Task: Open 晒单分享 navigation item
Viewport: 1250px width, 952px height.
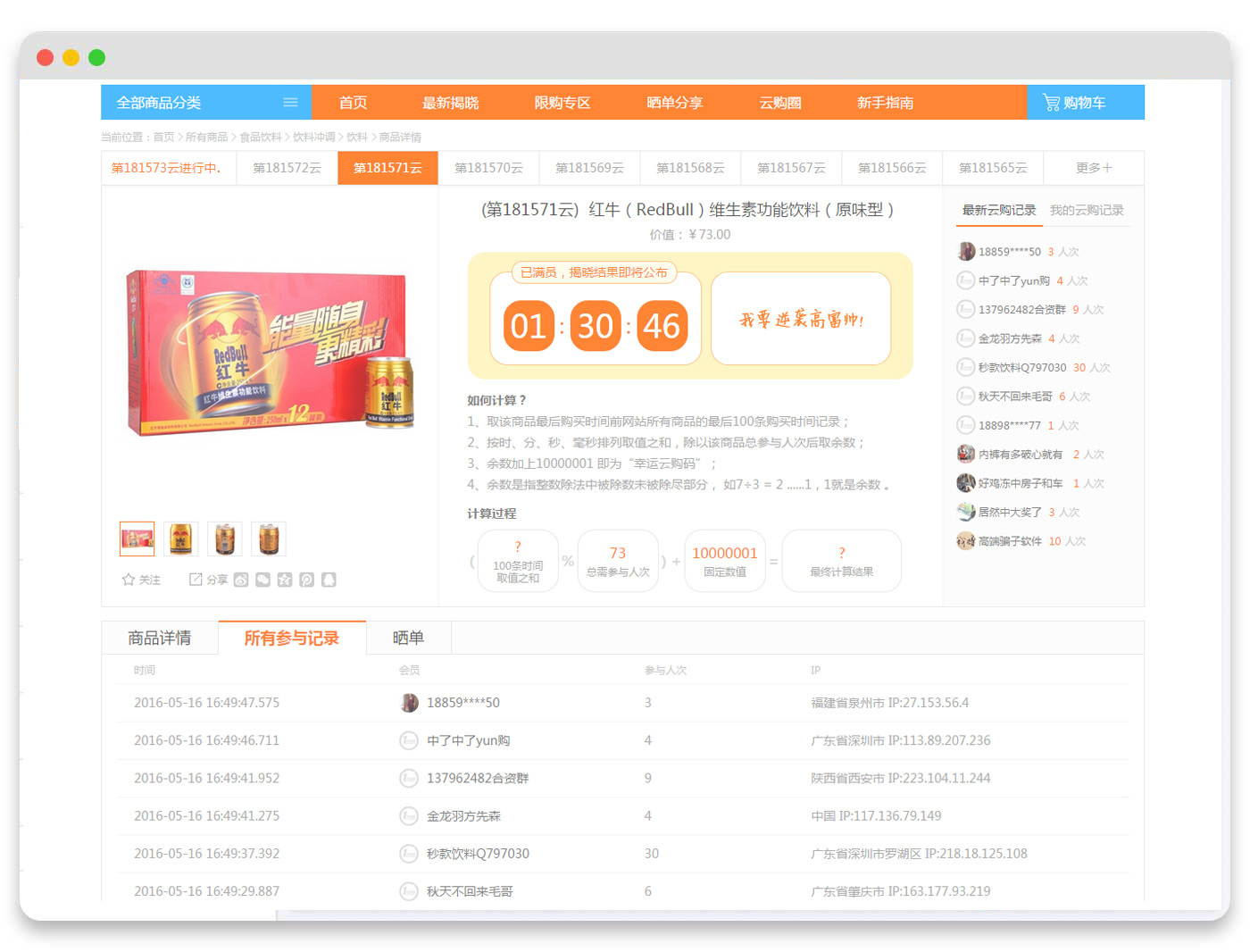Action: (x=675, y=103)
